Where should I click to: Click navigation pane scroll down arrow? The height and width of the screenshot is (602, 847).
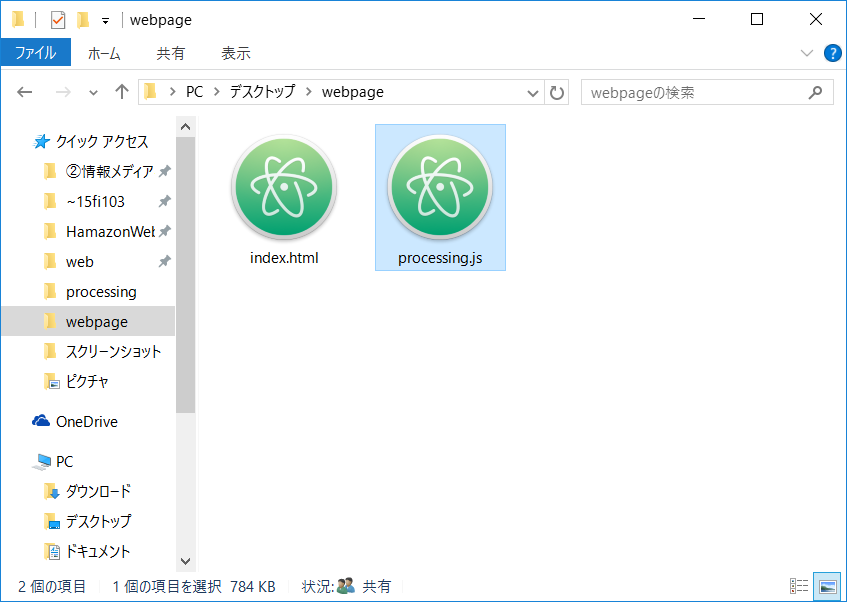pyautogui.click(x=185, y=561)
